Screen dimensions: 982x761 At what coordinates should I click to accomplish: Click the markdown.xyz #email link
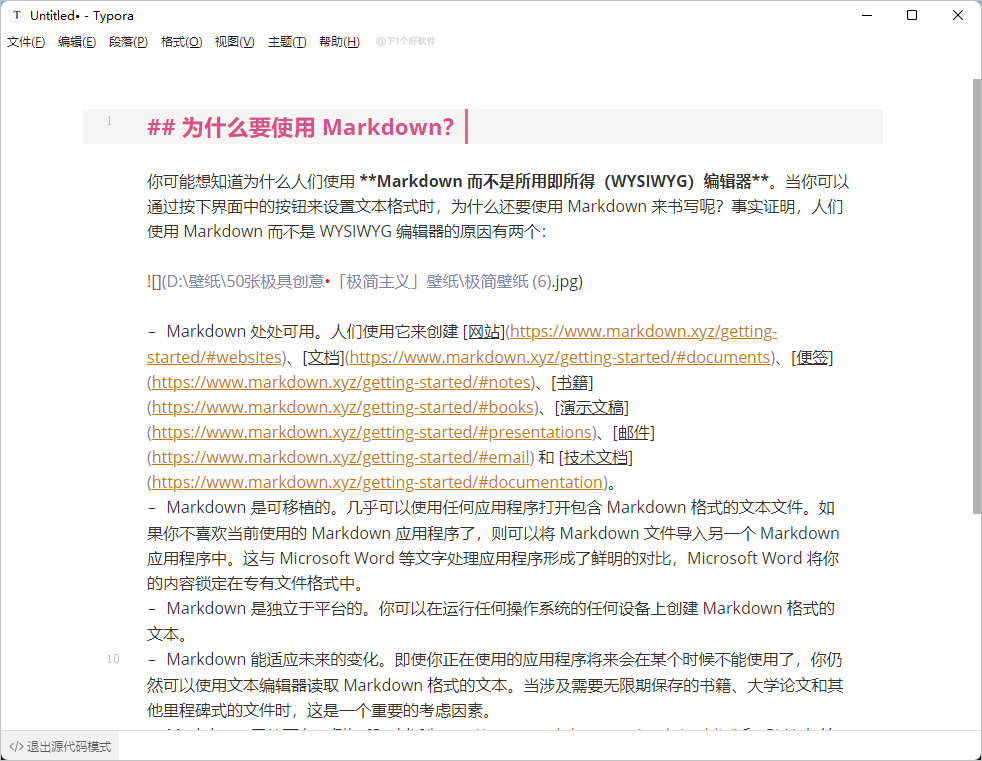[341, 457]
